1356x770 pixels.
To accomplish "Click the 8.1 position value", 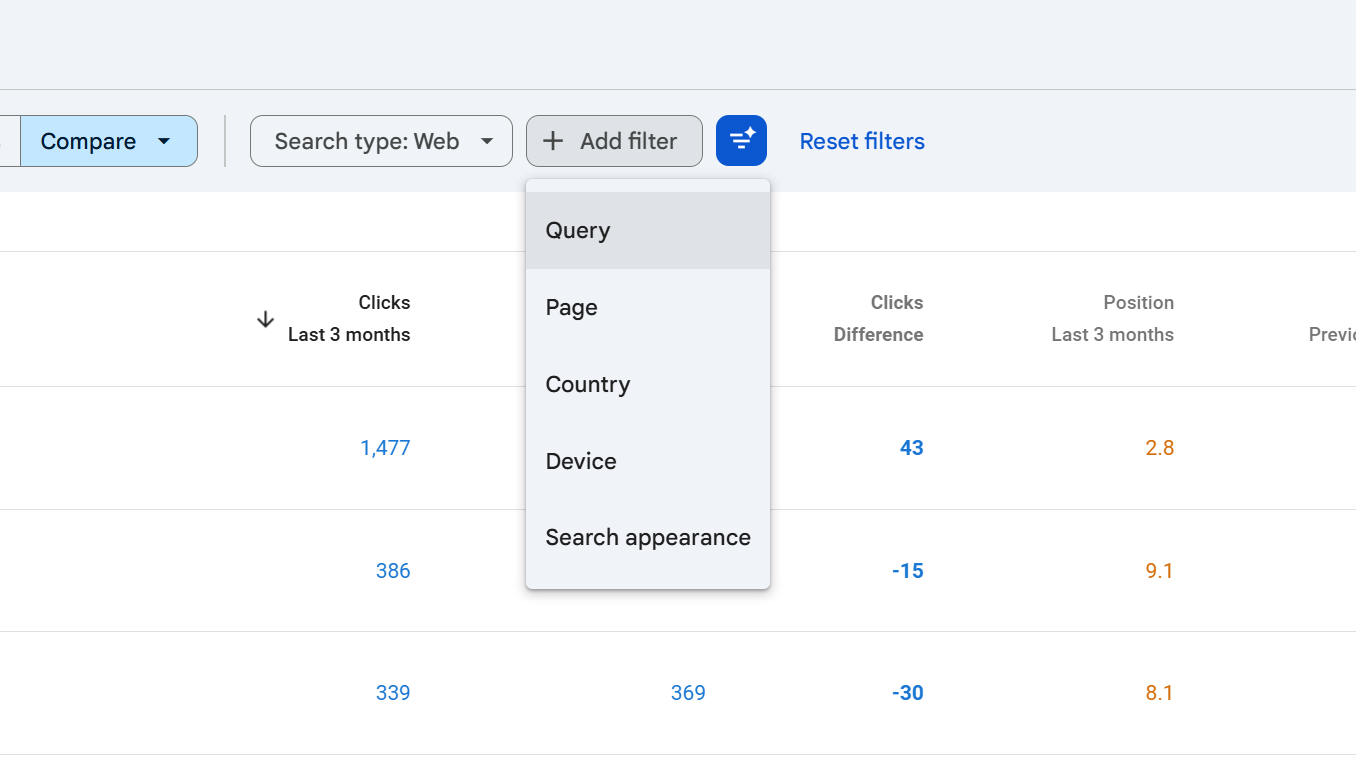I will [1159, 693].
